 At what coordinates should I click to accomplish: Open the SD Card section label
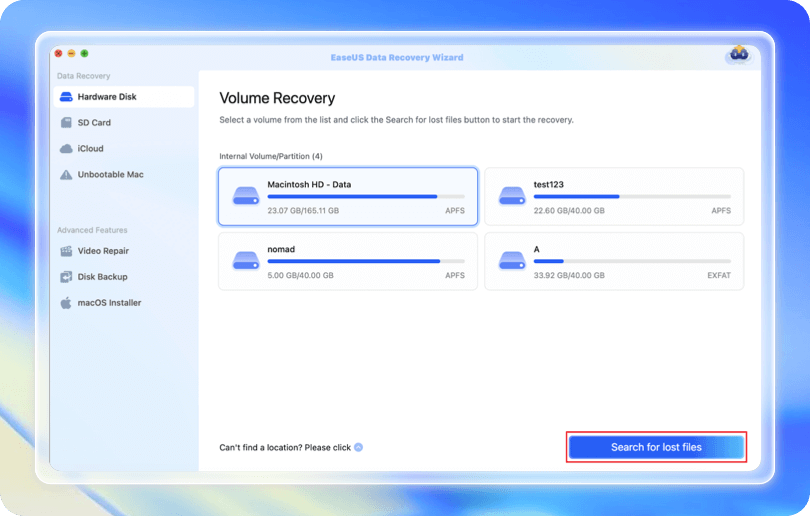(94, 123)
